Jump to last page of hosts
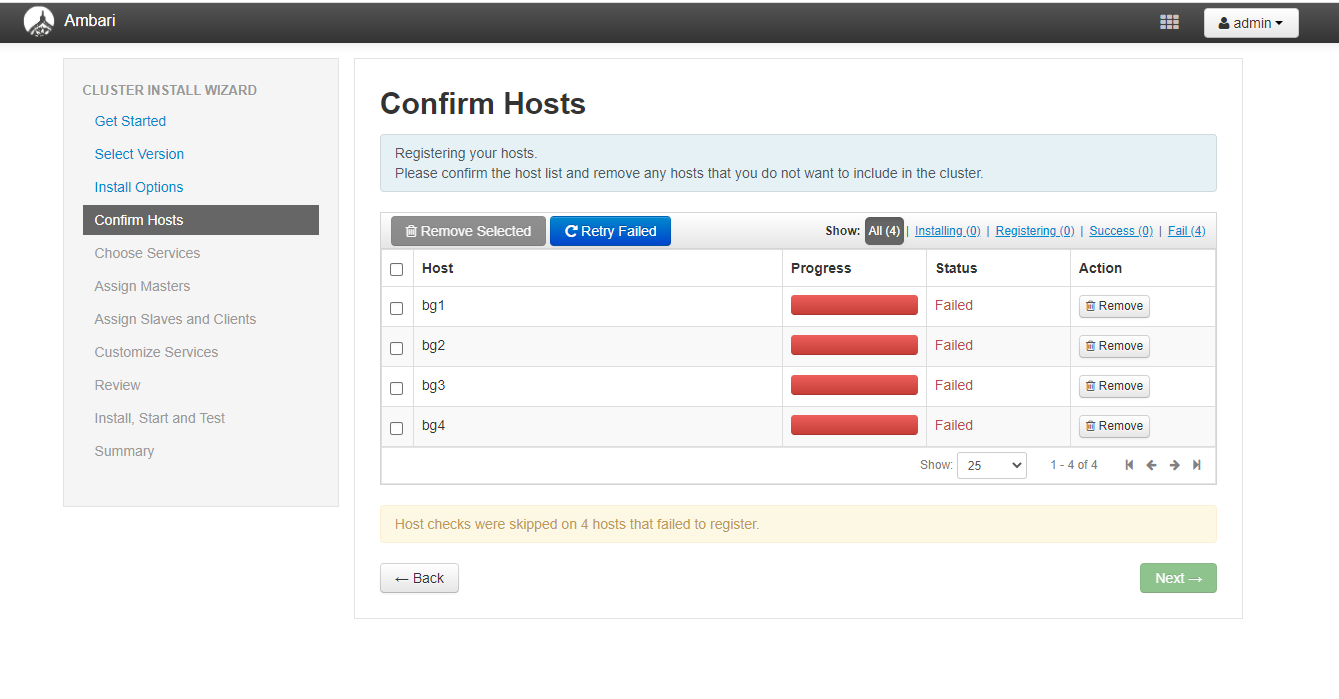This screenshot has width=1339, height=699. (x=1196, y=465)
